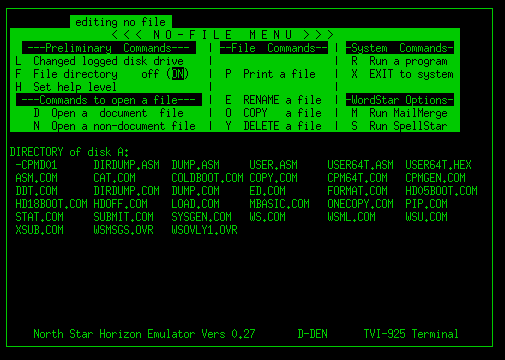Screen dimensions: 505x360
Task: Click file DIRDUMP.COM in directory
Action: [126, 191]
